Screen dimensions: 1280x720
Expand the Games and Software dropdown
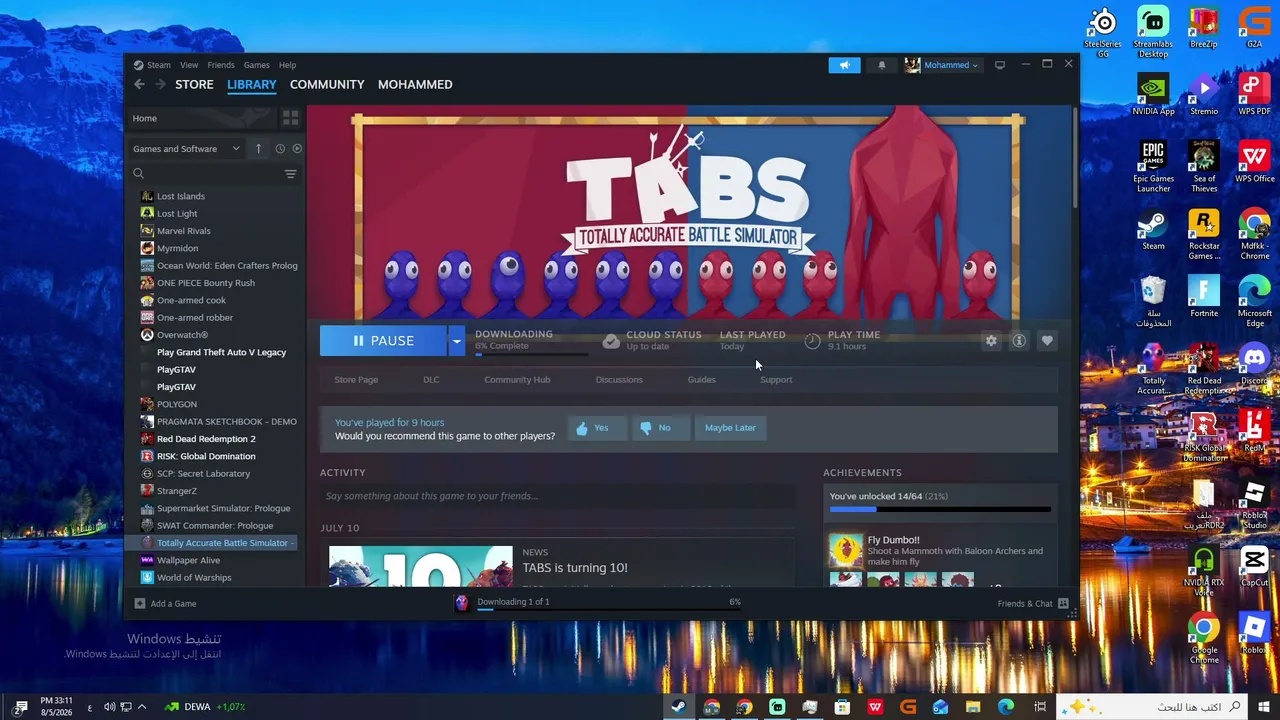(x=187, y=149)
